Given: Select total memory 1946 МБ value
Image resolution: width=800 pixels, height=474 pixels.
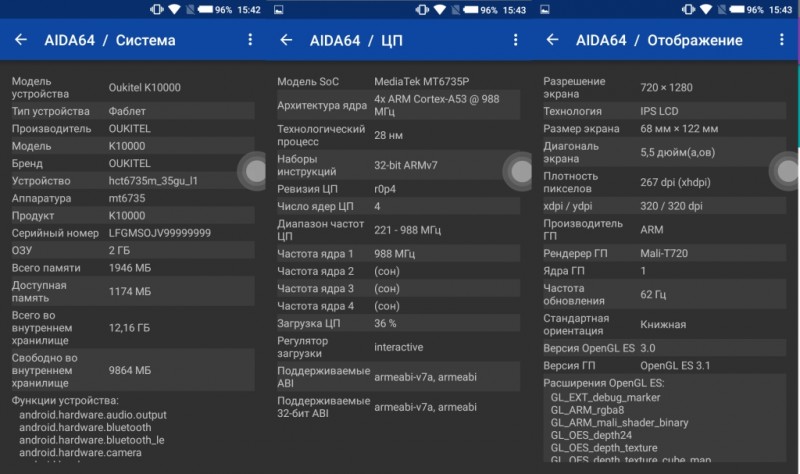Looking at the screenshot, I should (130, 268).
